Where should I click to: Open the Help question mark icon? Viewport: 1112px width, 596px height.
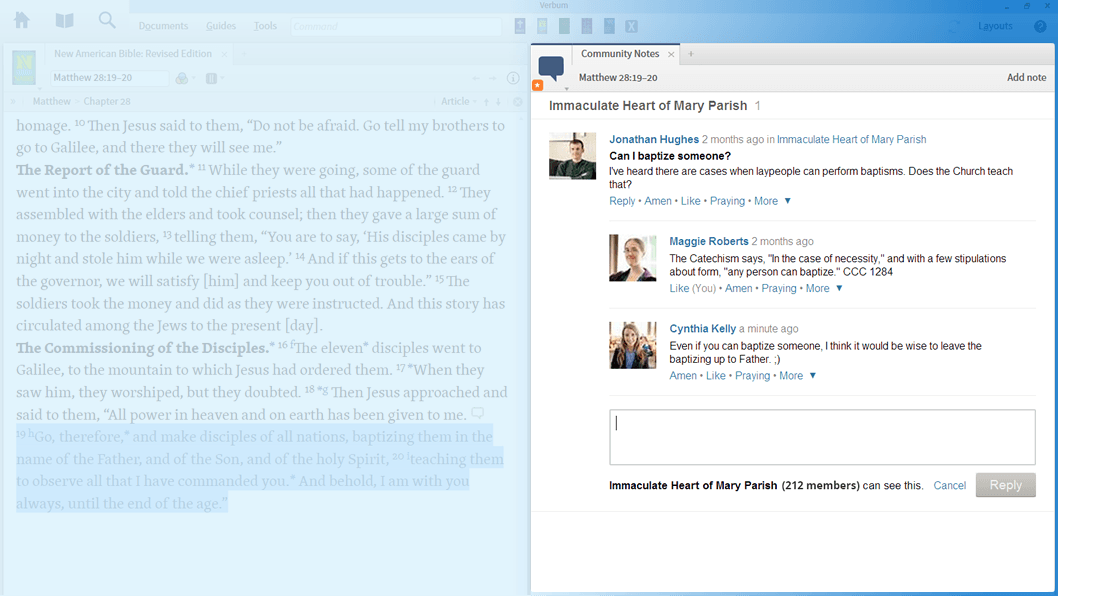pos(1040,26)
